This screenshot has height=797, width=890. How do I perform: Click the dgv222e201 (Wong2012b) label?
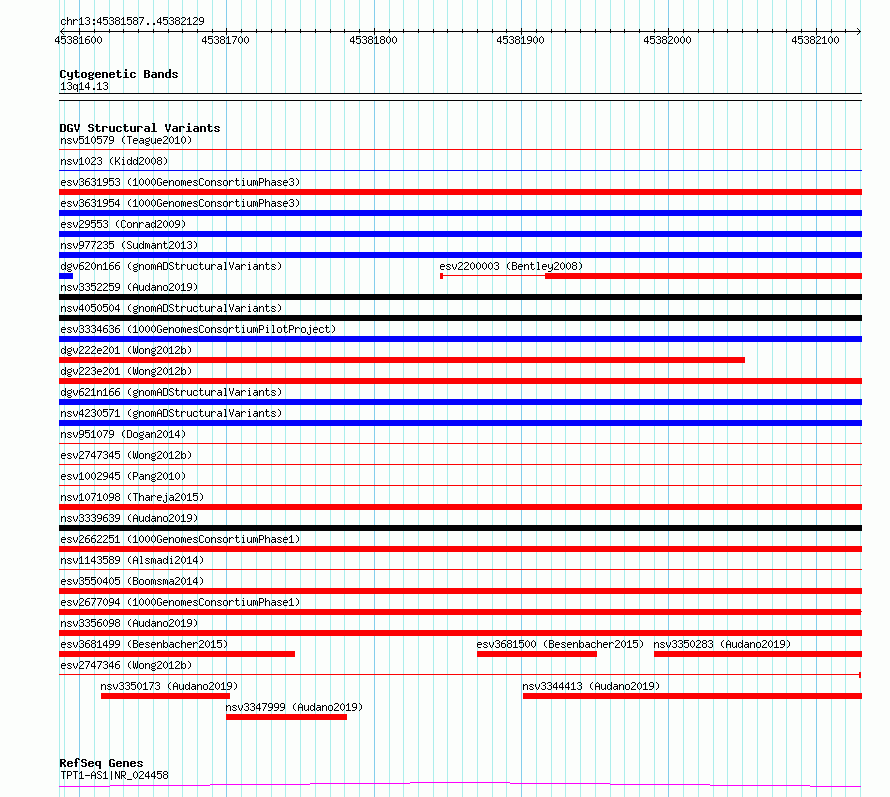click(x=126, y=350)
